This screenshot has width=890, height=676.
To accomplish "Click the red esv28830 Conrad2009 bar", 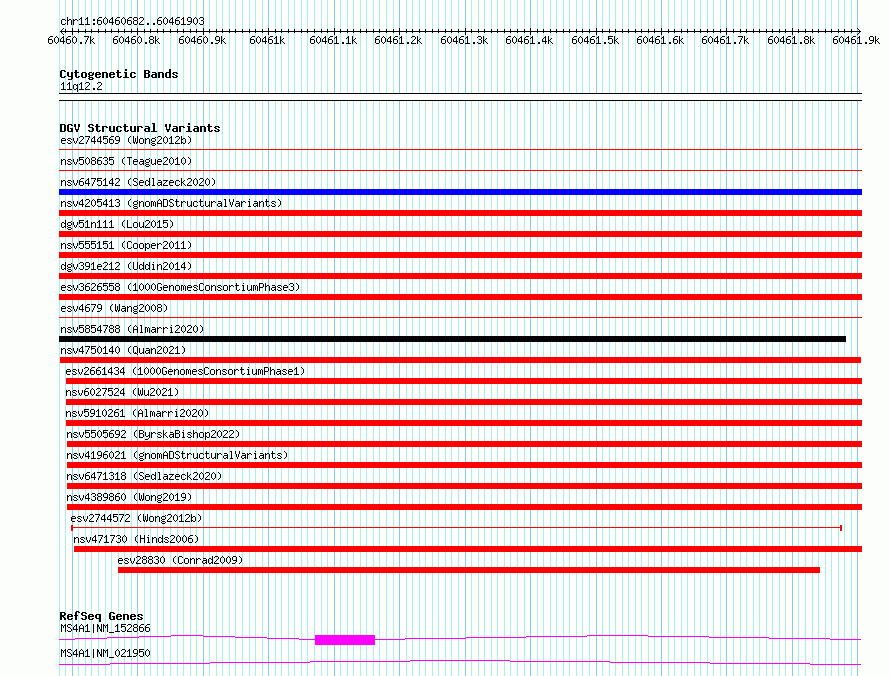I will [469, 570].
